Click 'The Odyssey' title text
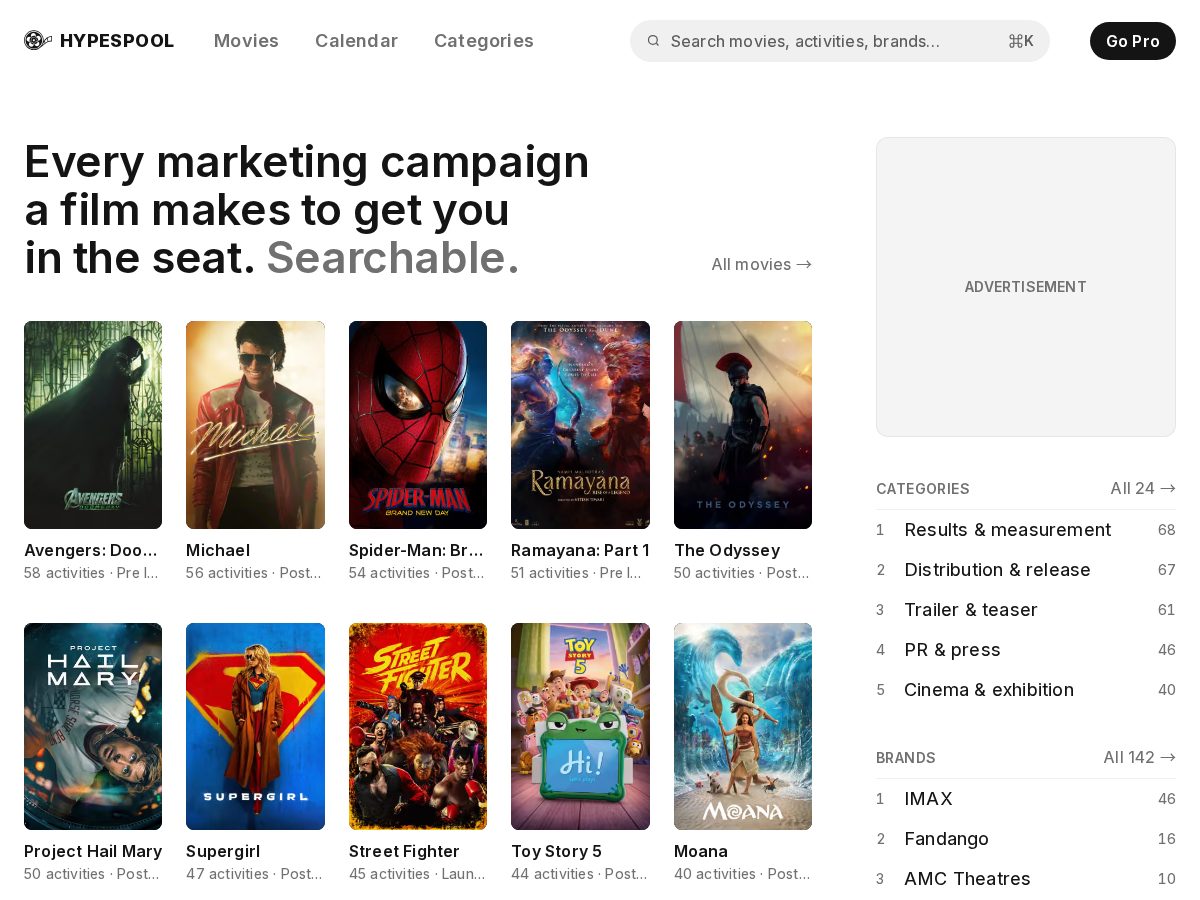This screenshot has width=1200, height=900. [727, 550]
